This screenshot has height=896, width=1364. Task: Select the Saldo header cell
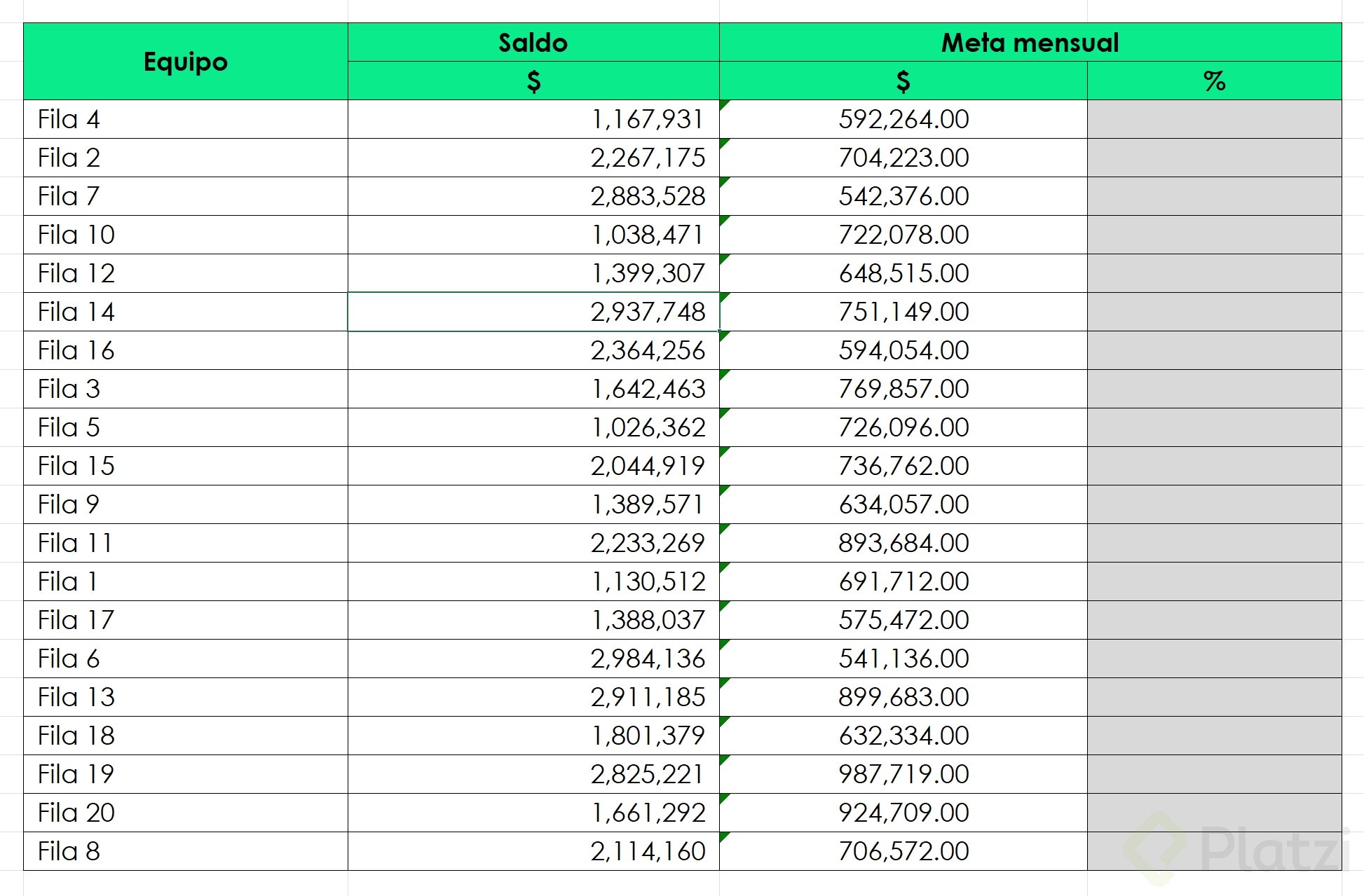pyautogui.click(x=533, y=43)
